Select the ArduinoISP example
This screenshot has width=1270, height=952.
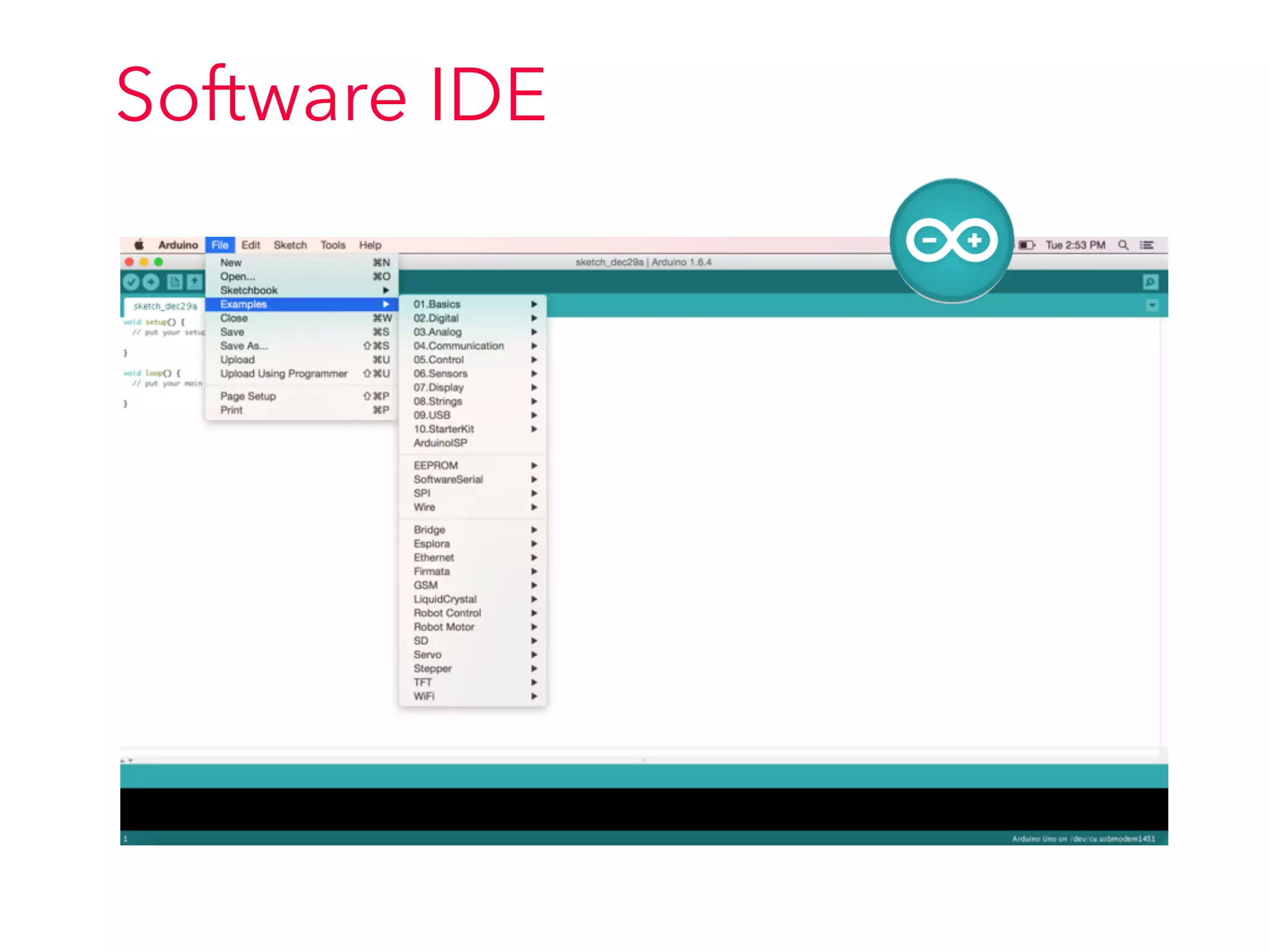(x=440, y=443)
